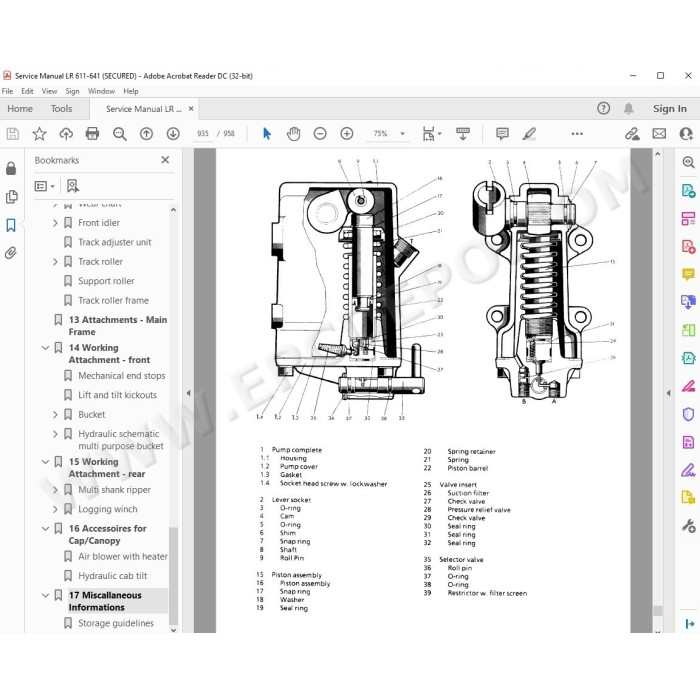This screenshot has height=700, width=700.
Task: Expand the Multi shank ripper bookmark
Action: (55, 490)
